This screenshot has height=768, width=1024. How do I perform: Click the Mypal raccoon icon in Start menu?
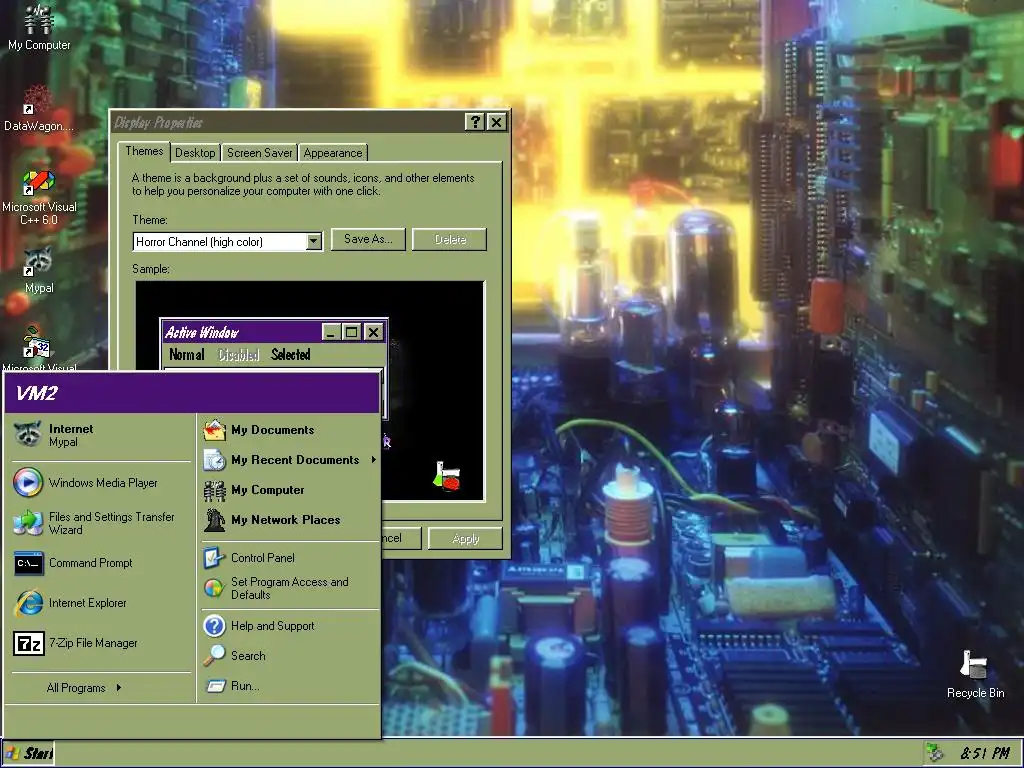[27, 434]
